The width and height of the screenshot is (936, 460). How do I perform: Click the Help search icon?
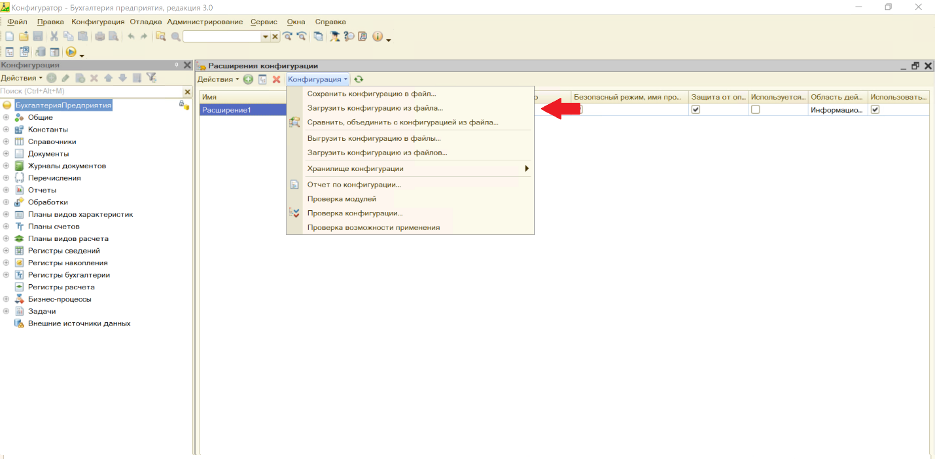pyautogui.click(x=349, y=36)
